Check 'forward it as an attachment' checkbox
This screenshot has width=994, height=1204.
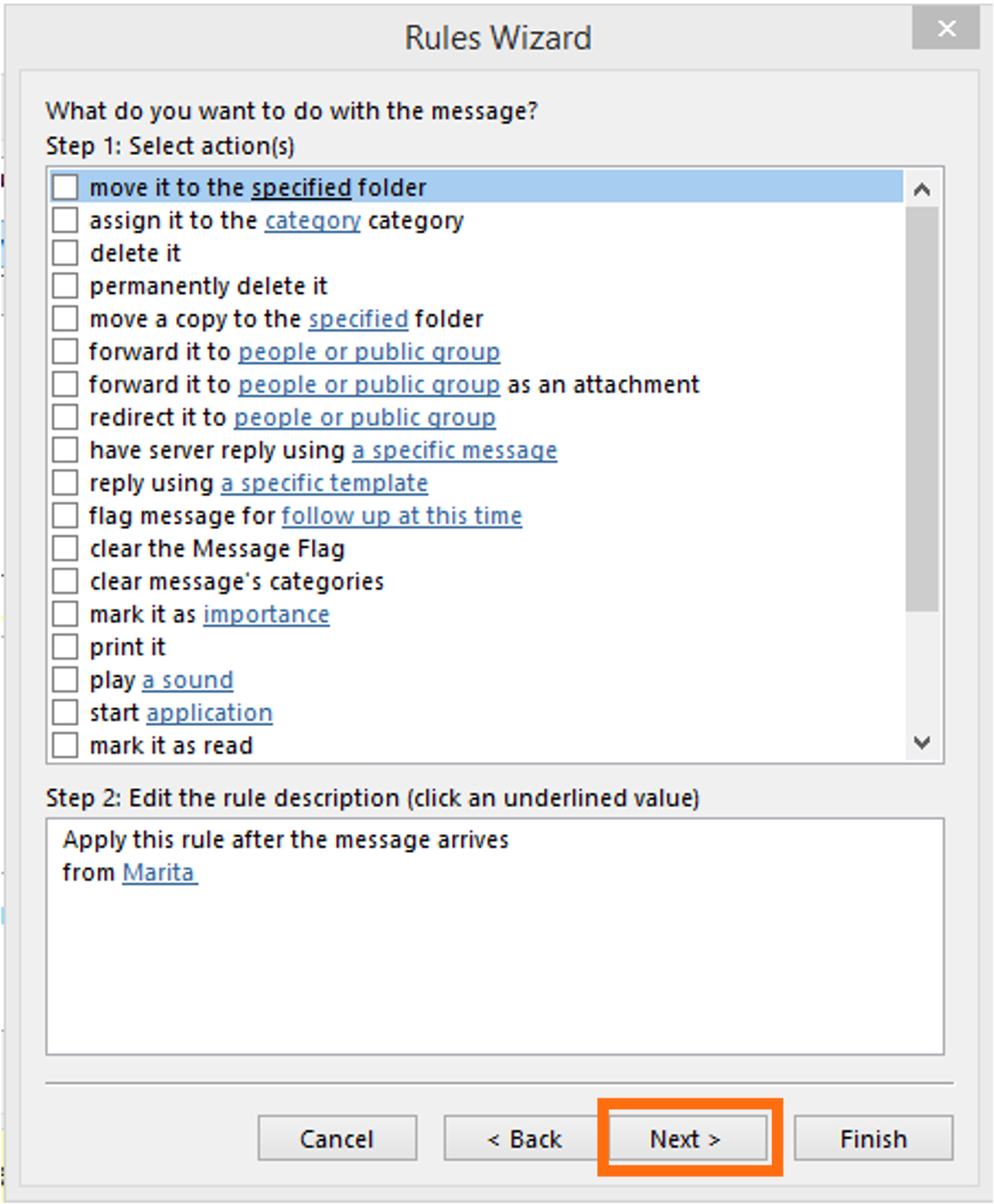pyautogui.click(x=66, y=384)
